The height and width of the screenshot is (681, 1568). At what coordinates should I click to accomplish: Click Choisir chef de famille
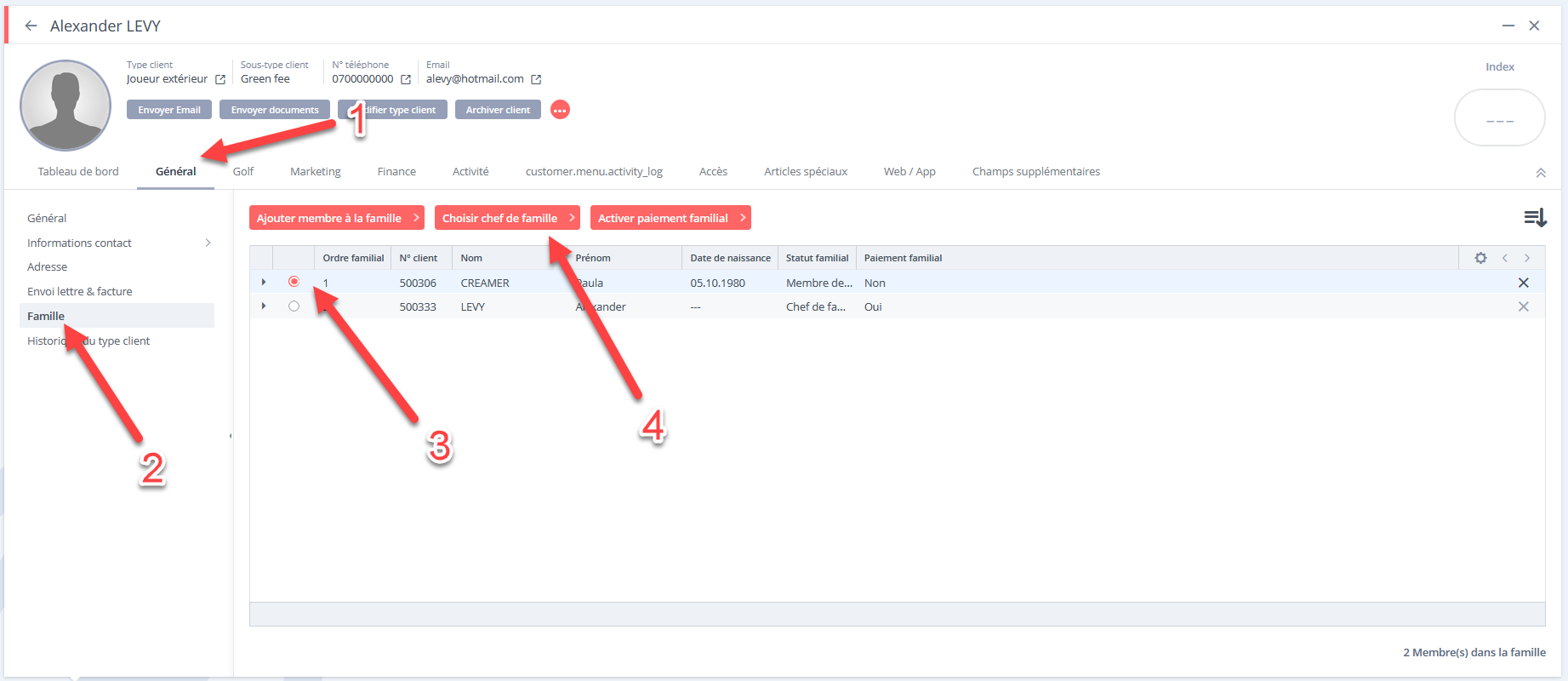tap(507, 218)
